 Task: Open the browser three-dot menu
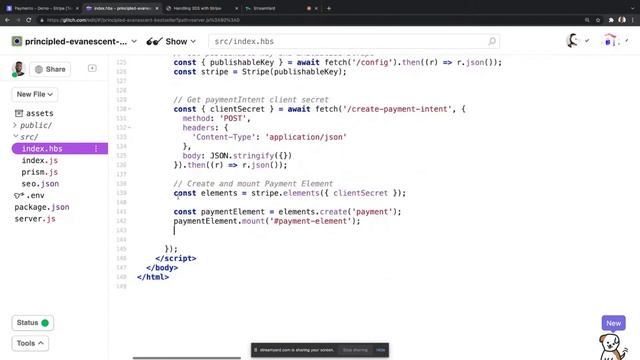633,20
